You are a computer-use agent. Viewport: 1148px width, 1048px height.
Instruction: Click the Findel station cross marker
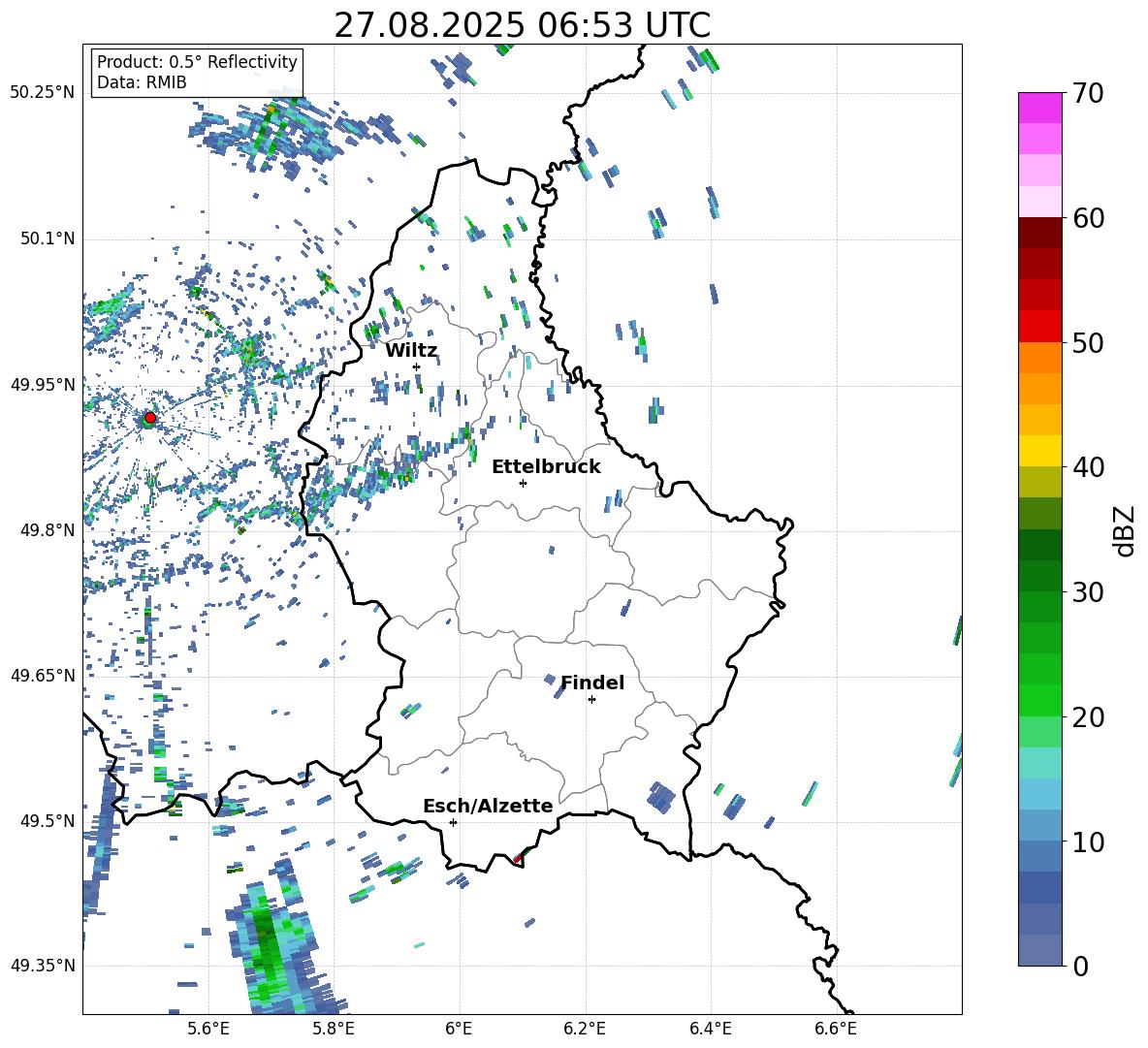tap(591, 700)
